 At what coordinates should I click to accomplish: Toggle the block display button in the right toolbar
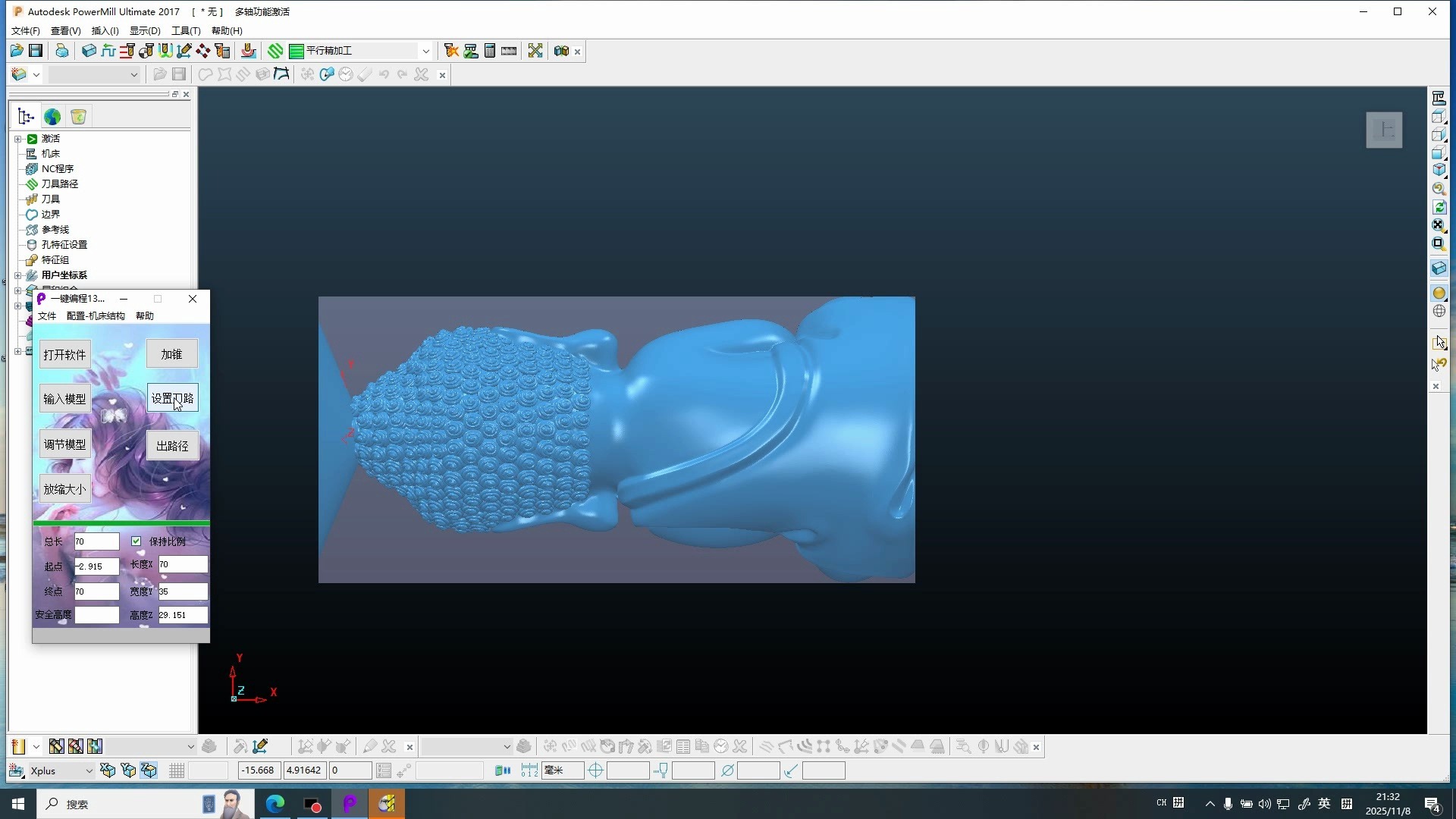pyautogui.click(x=1439, y=268)
